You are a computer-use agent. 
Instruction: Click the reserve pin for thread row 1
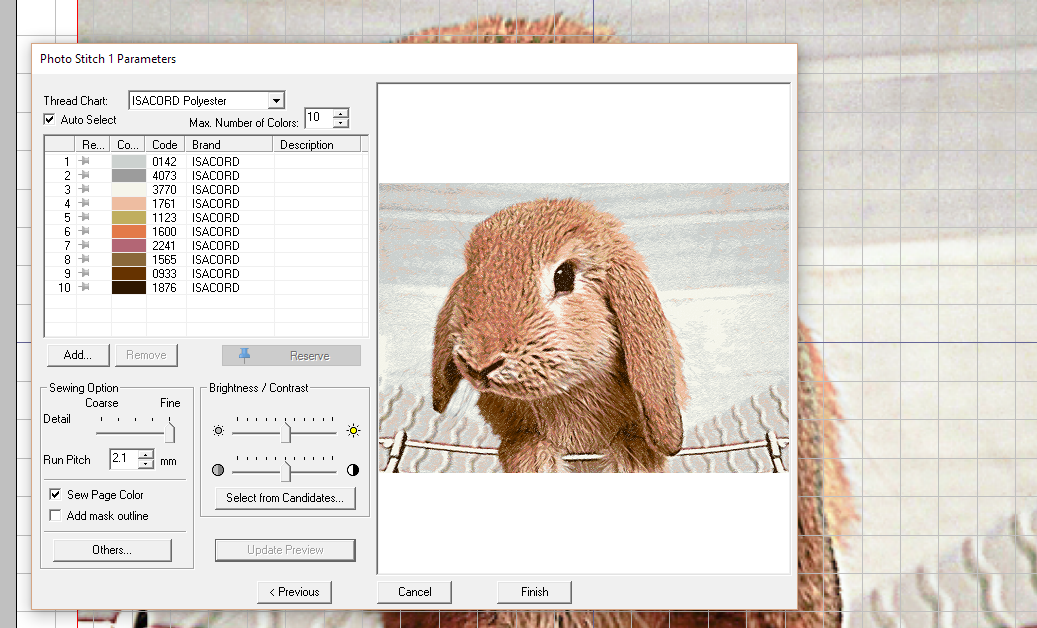point(85,161)
